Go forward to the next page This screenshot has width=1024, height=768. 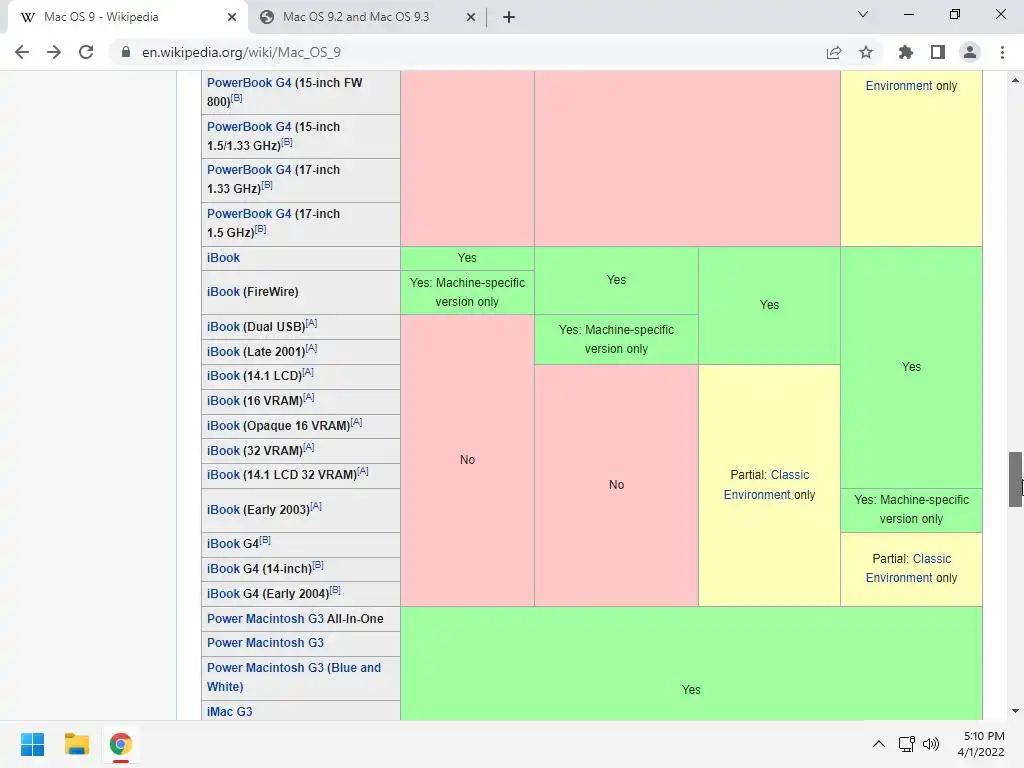click(x=54, y=52)
